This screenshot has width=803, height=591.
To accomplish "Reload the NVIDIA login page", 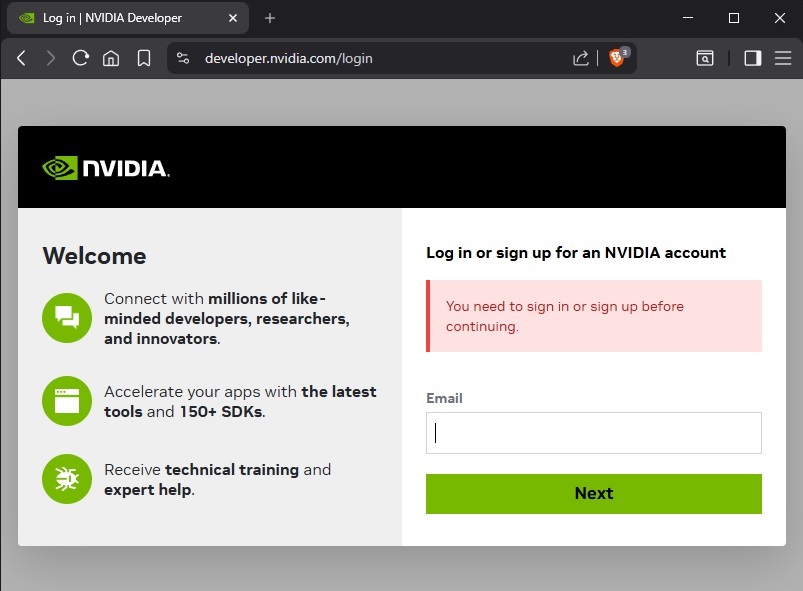I will (80, 58).
